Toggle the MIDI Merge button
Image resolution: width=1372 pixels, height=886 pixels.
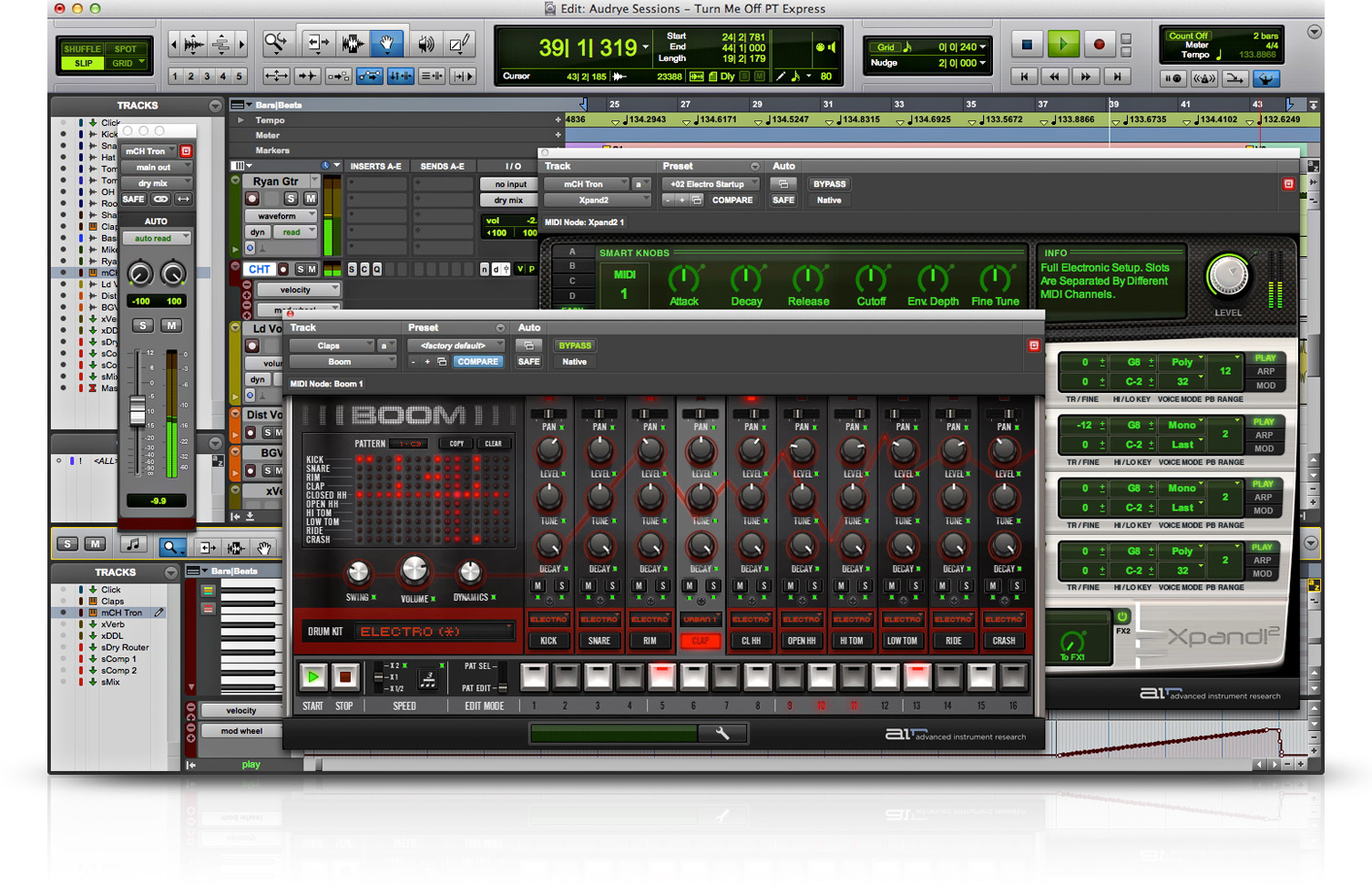1234,78
